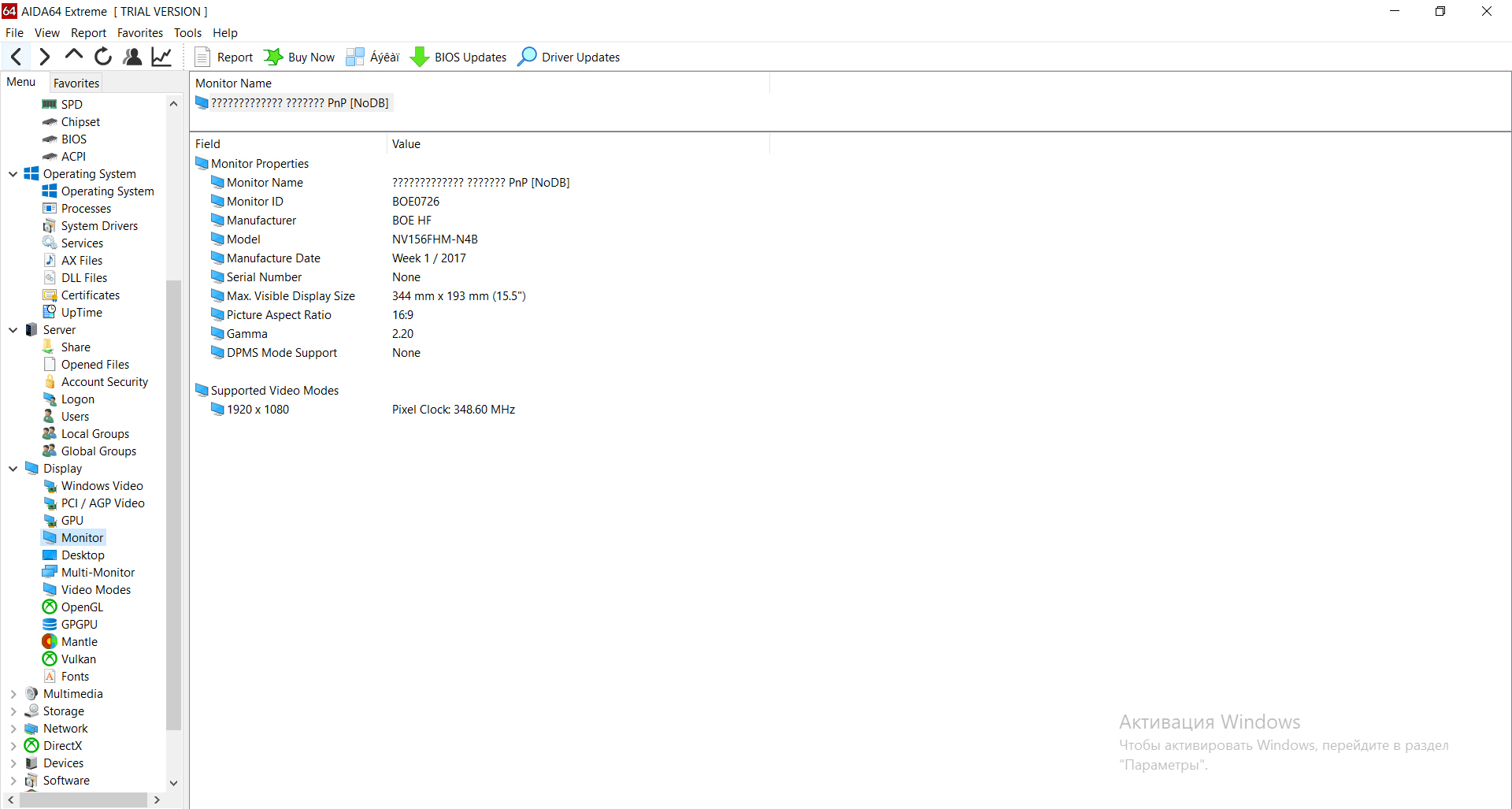Screen dimensions: 1512x809
Task: Open the Help menu
Action: [x=225, y=33]
